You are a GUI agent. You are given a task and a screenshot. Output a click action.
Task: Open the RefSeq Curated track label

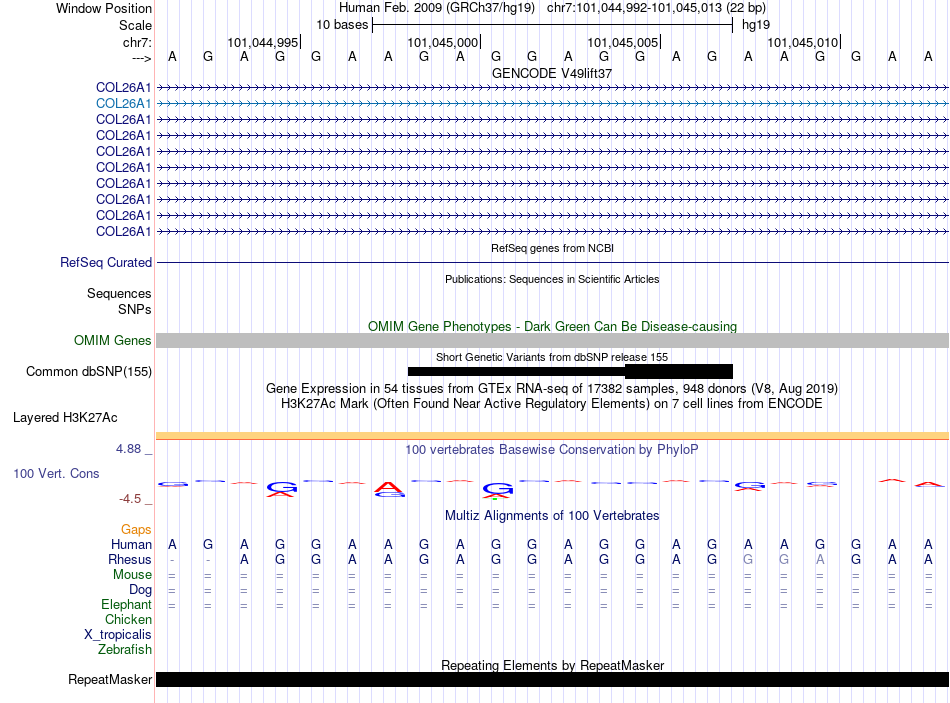coord(106,262)
